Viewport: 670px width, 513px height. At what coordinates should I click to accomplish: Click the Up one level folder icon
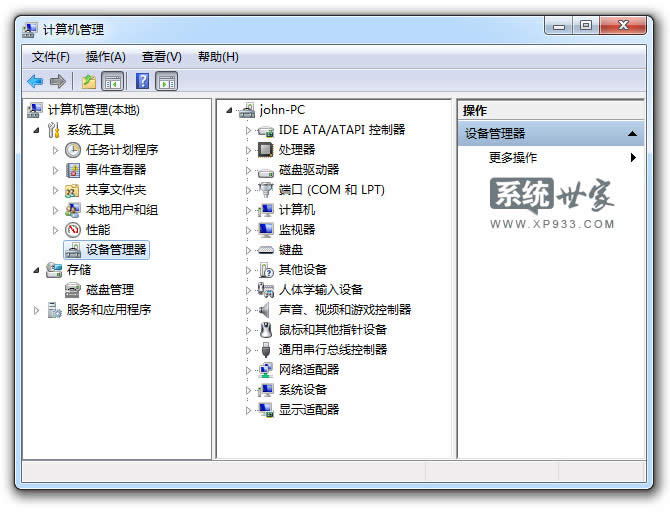(x=89, y=81)
